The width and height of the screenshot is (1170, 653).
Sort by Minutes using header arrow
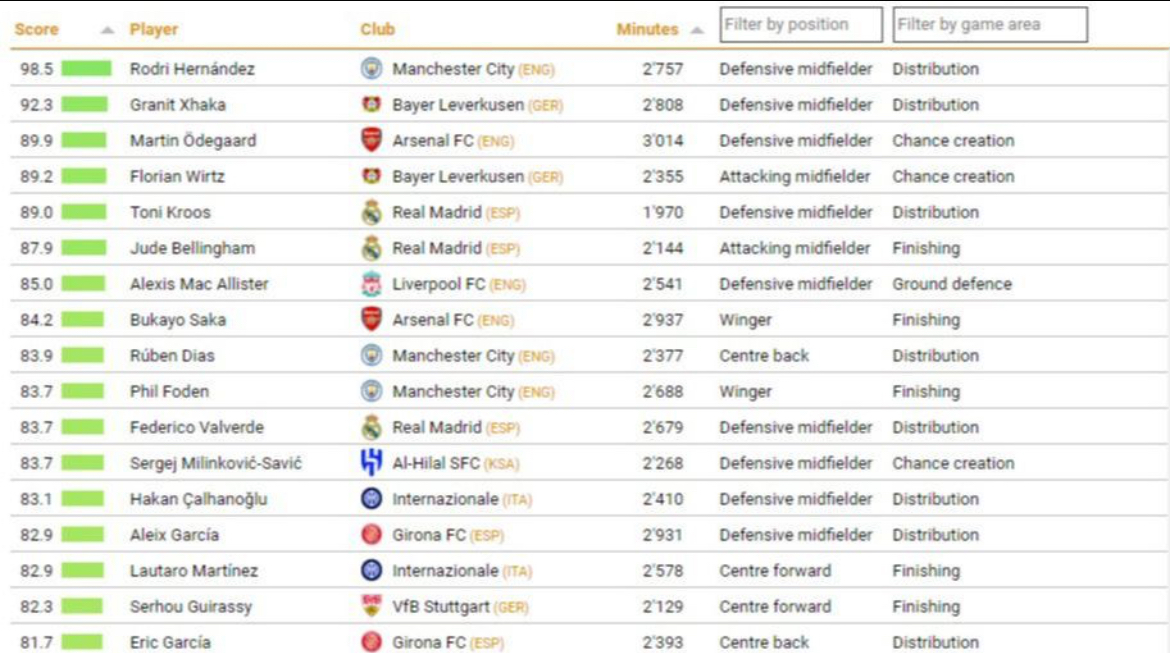coord(697,30)
